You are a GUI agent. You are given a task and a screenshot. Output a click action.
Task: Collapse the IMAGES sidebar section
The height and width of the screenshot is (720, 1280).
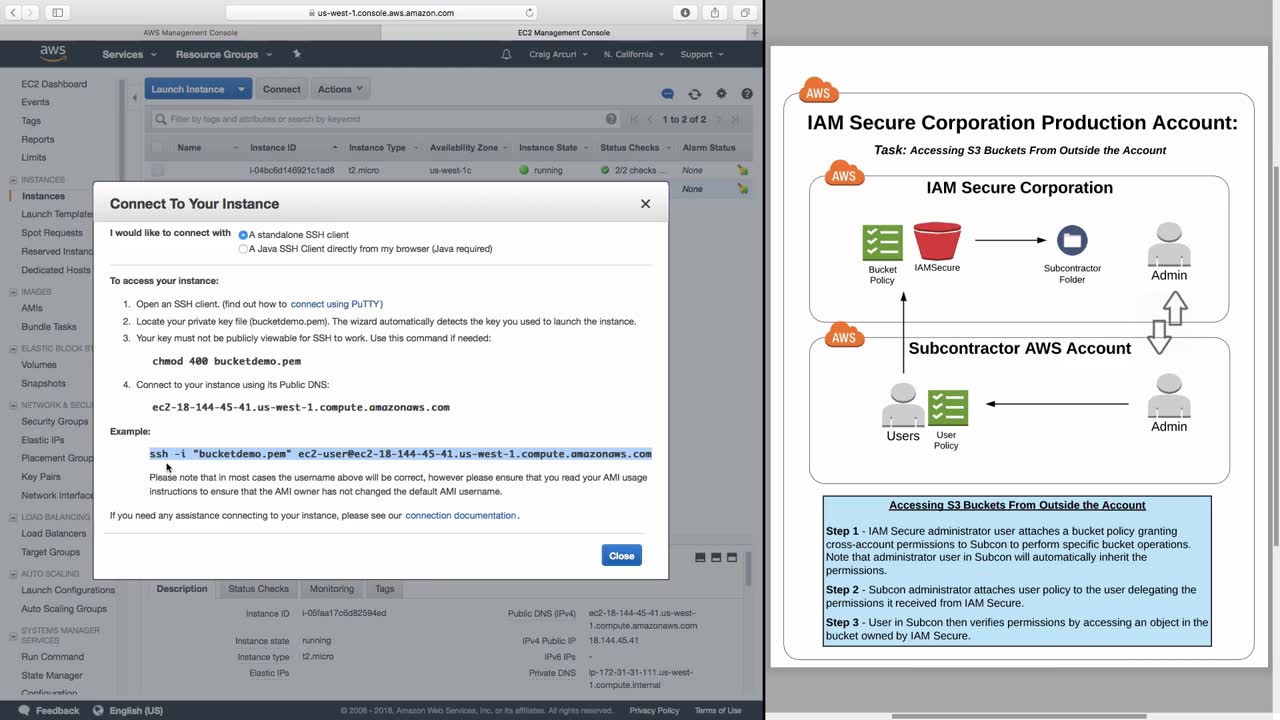[13, 292]
